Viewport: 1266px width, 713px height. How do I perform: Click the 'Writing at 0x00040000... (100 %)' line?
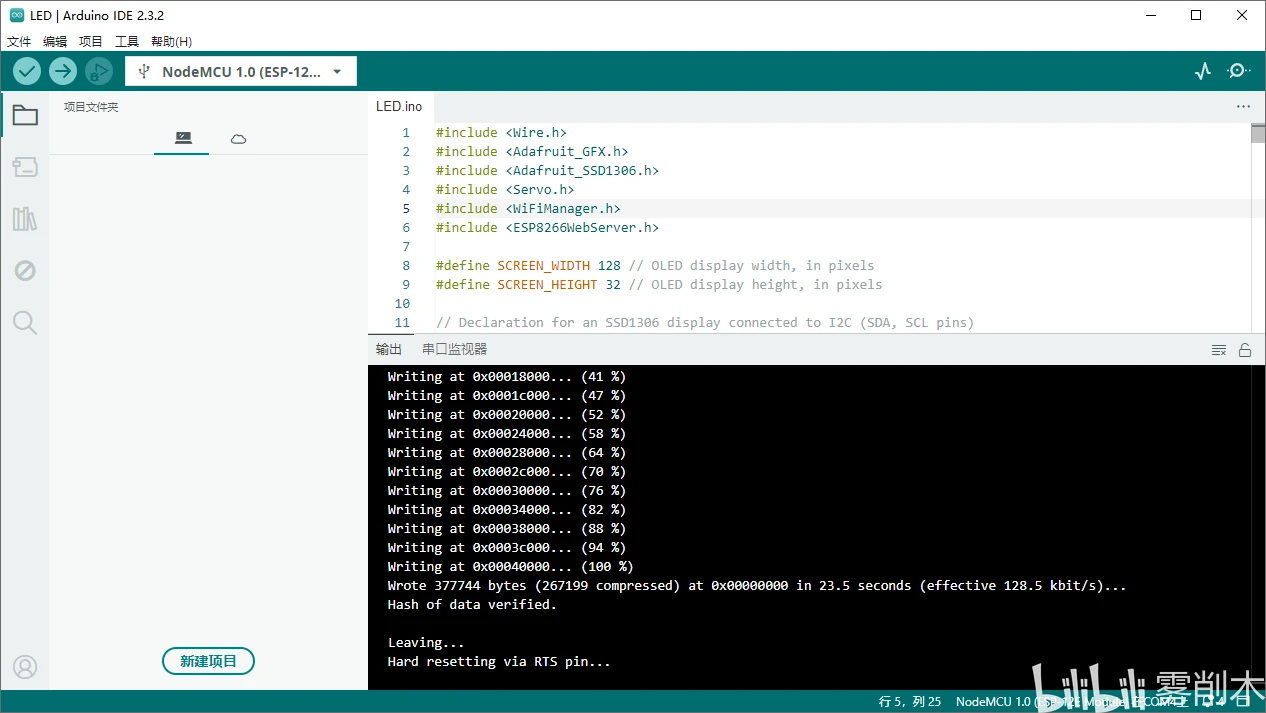510,566
